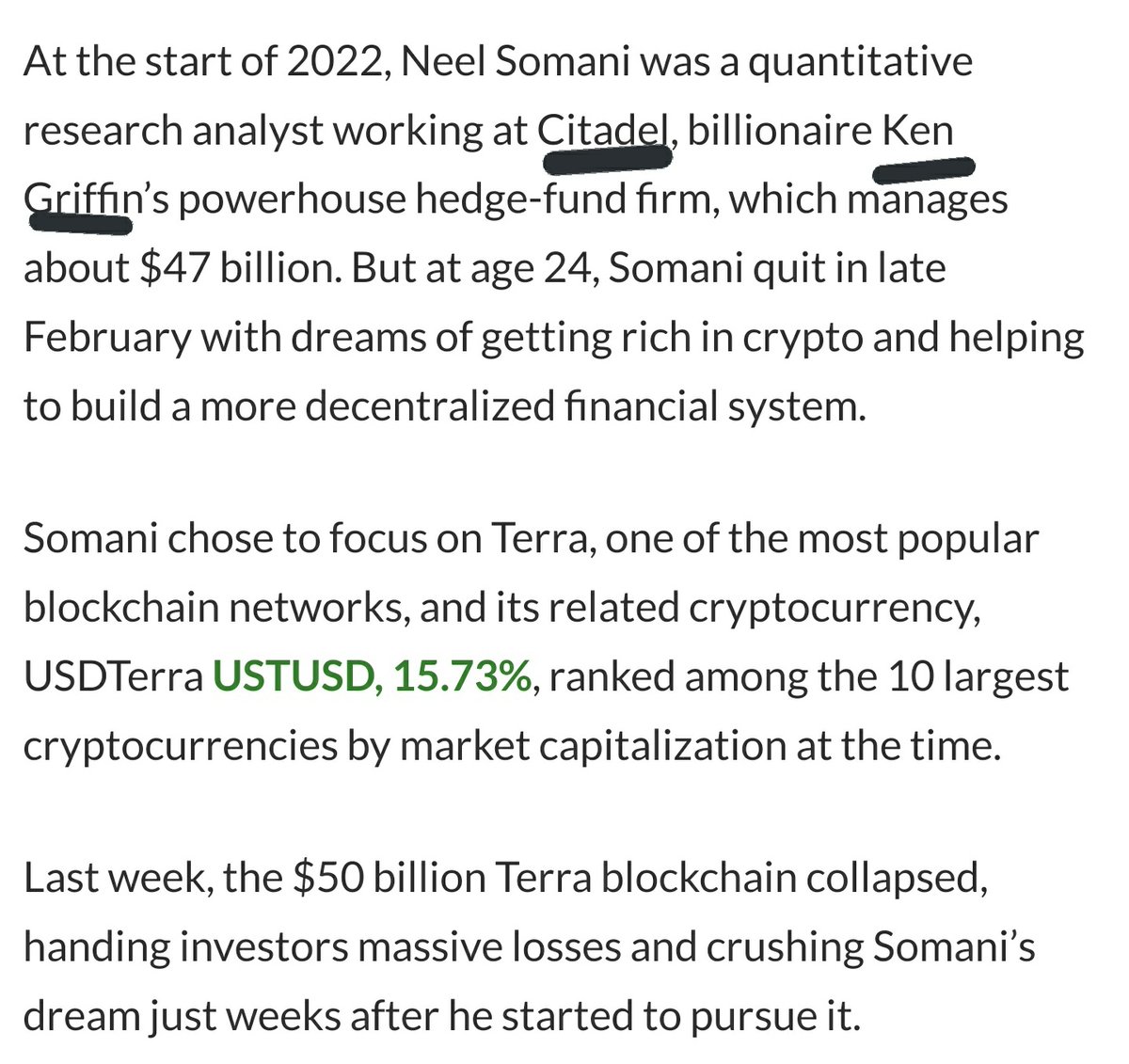The height and width of the screenshot is (1064, 1129).
Task: Click the $47 billion figure
Action: click(x=220, y=268)
